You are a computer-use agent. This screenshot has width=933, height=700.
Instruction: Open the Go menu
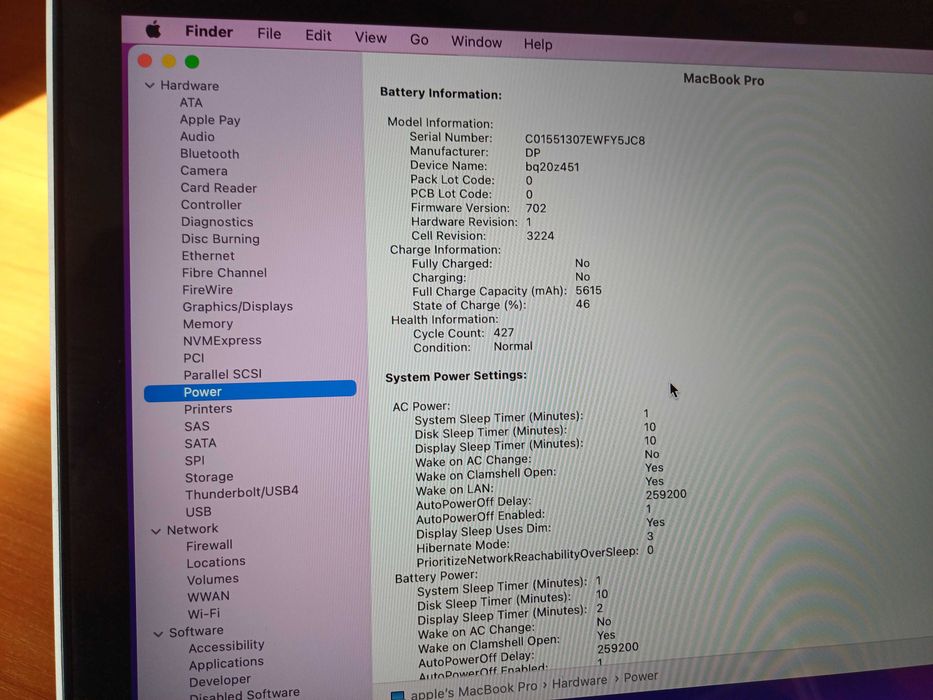[419, 40]
